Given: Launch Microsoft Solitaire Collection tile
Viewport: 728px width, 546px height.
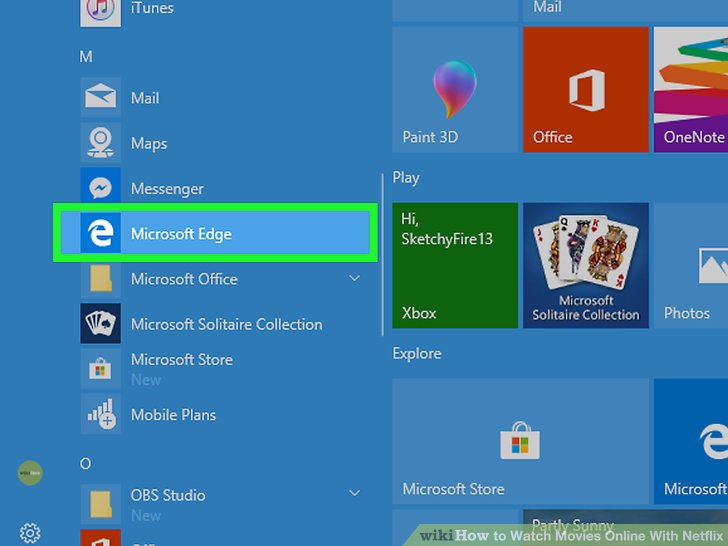Looking at the screenshot, I should [x=586, y=265].
